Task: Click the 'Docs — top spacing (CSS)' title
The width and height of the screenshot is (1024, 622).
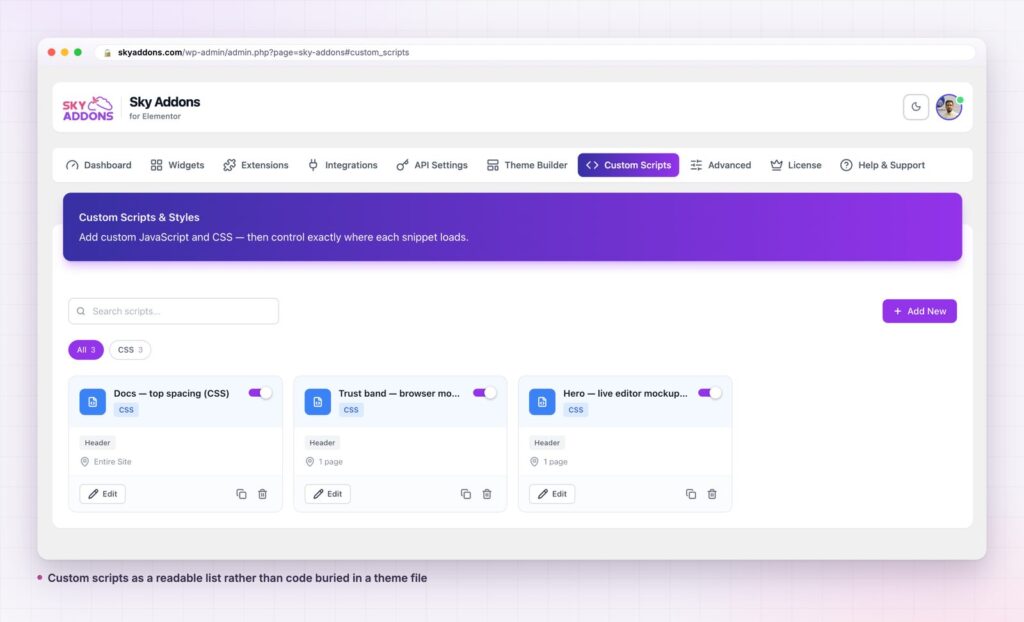Action: (171, 393)
